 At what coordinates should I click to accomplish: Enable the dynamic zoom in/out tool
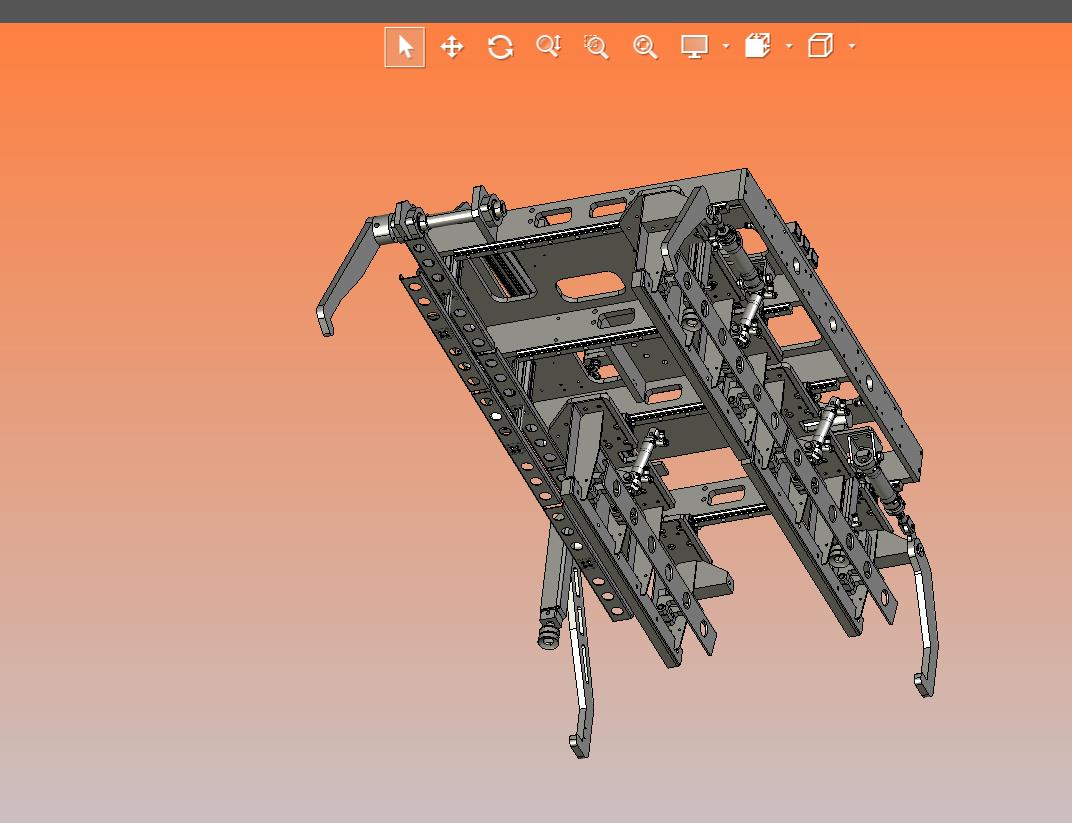(x=549, y=46)
